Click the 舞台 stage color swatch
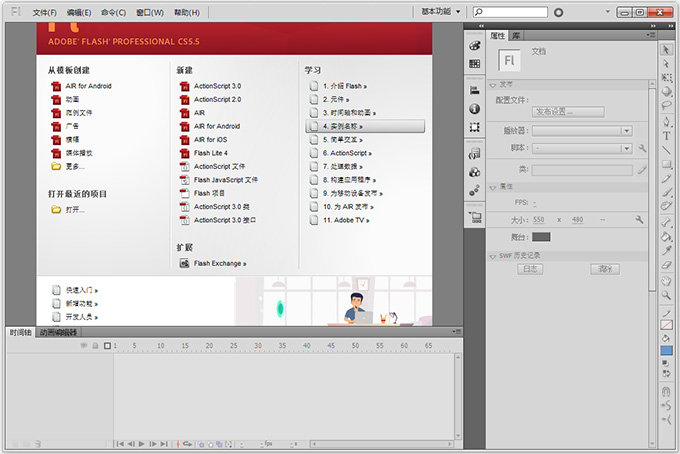 [x=541, y=237]
